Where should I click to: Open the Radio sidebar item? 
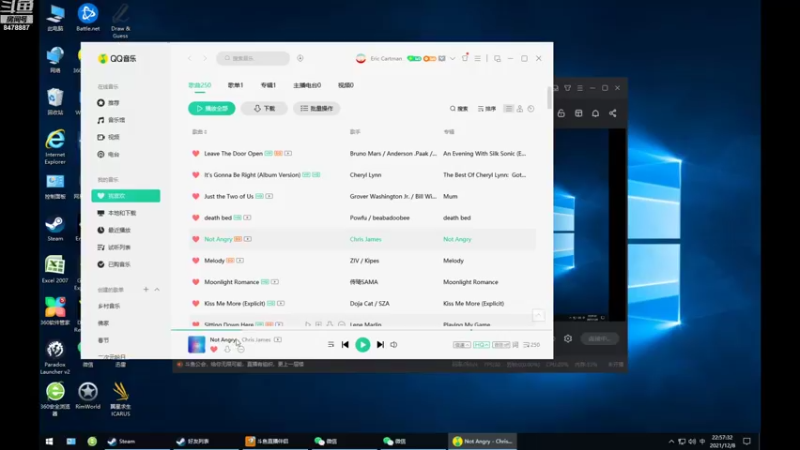tap(126, 155)
